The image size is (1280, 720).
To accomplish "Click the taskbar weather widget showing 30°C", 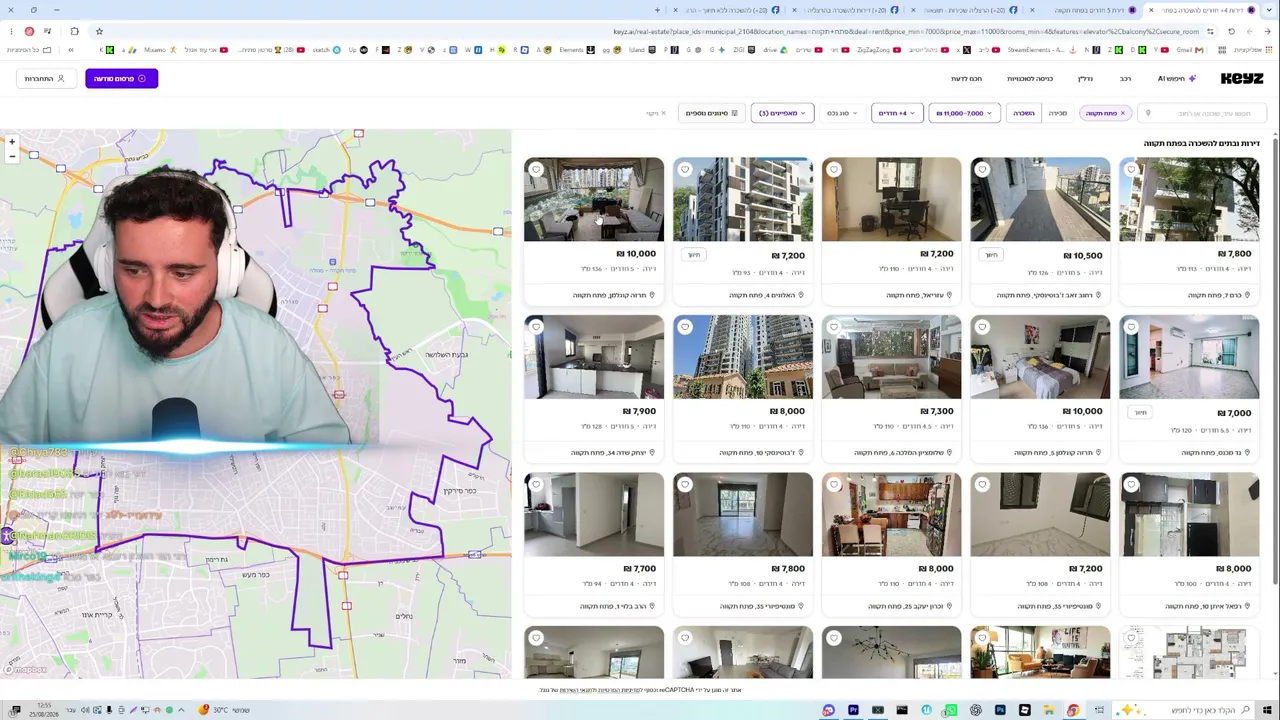I will tap(223, 710).
